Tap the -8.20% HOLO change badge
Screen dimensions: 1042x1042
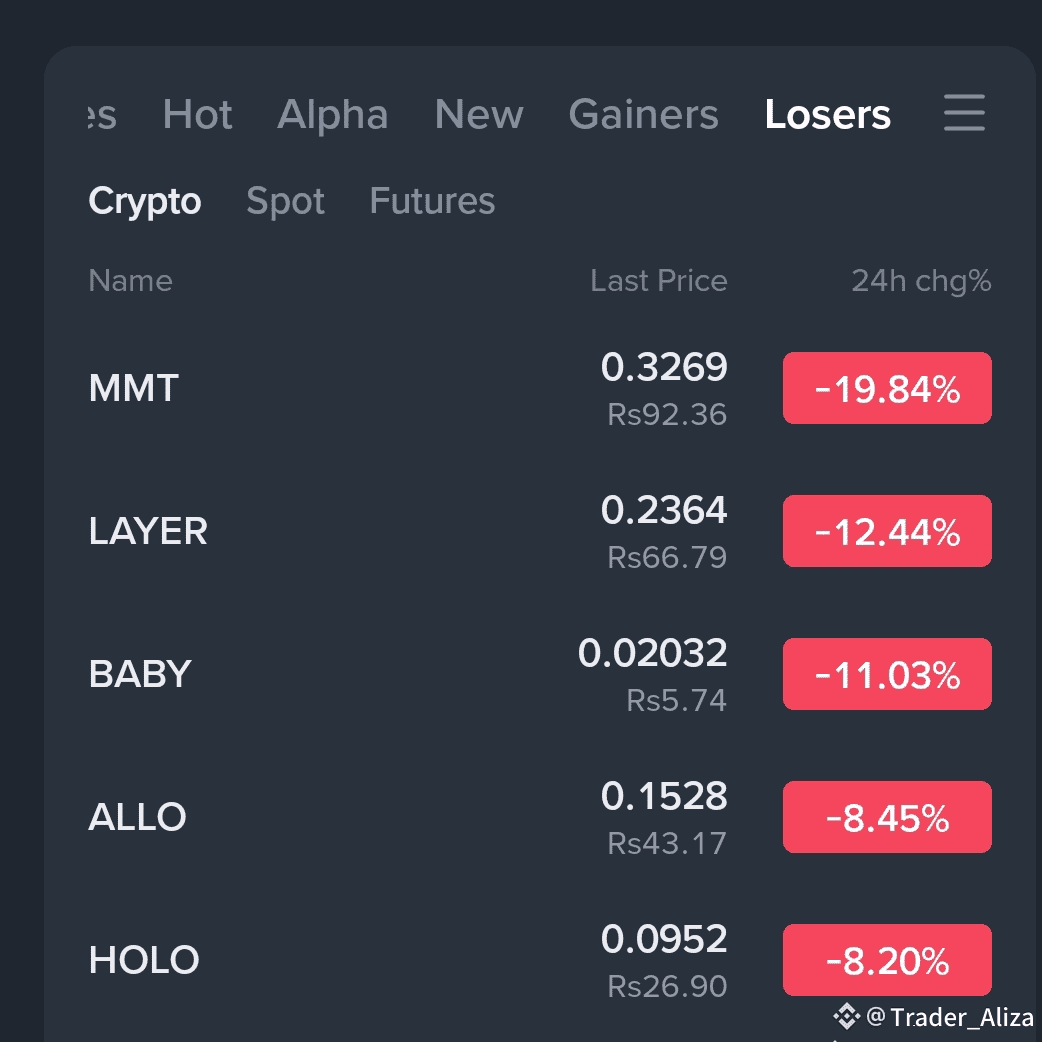[887, 960]
